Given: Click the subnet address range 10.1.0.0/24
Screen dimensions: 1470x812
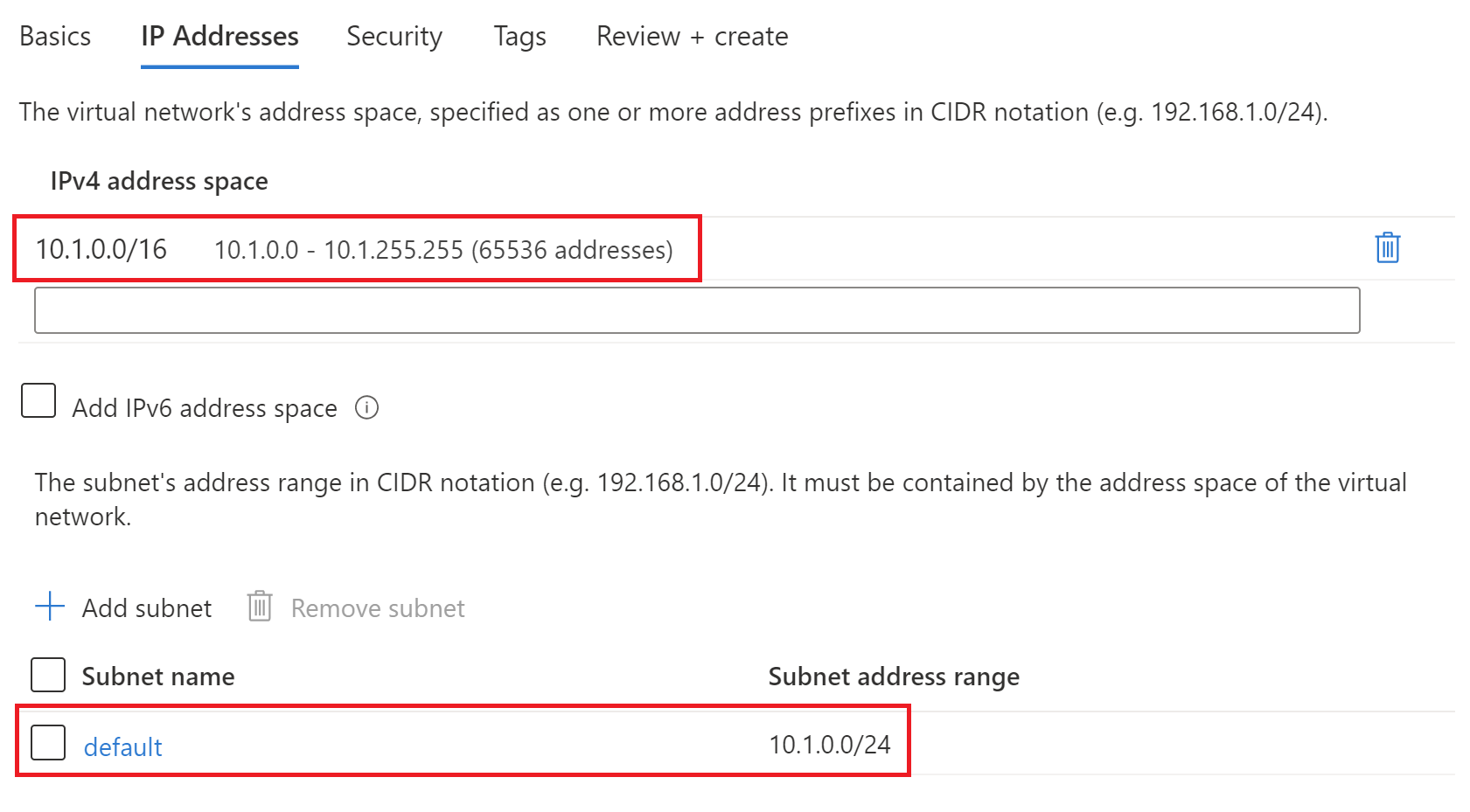Looking at the screenshot, I should (x=828, y=744).
